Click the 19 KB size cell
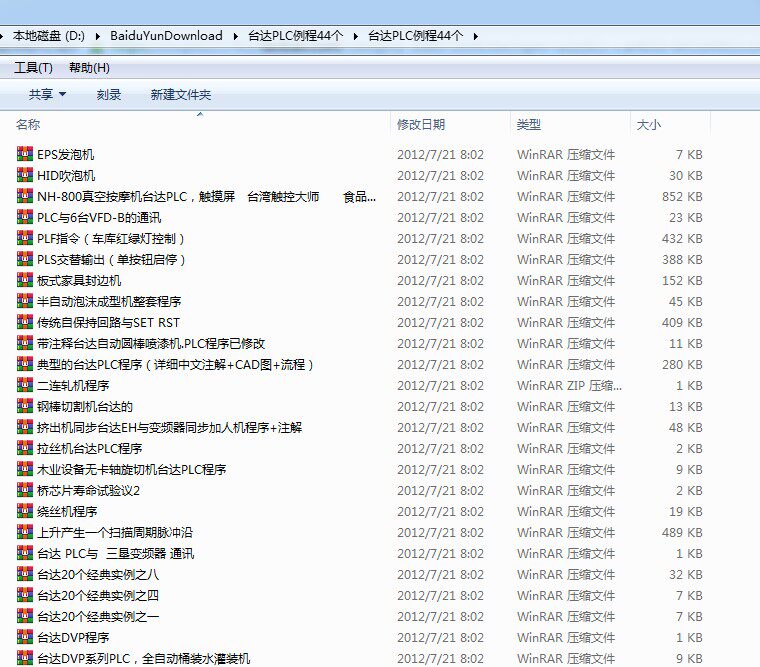The height and width of the screenshot is (667, 760). pos(685,511)
